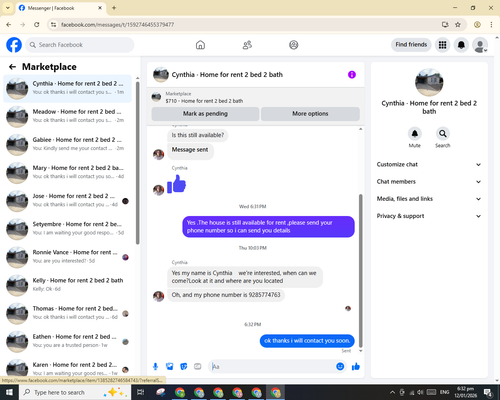Image resolution: width=500 pixels, height=400 pixels.
Task: Click message with phone number 9285774763
Action: [x=226, y=295]
